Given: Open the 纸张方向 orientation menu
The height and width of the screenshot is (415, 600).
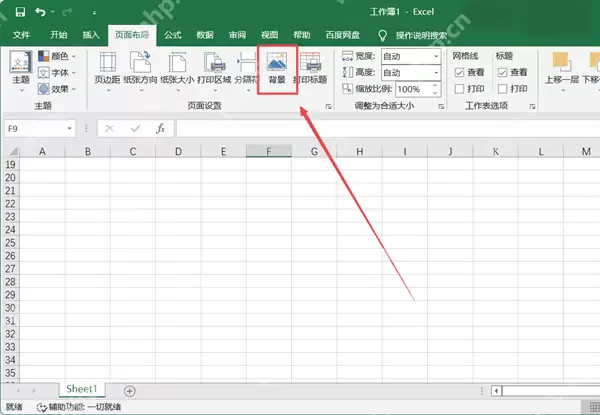Looking at the screenshot, I should [140, 72].
